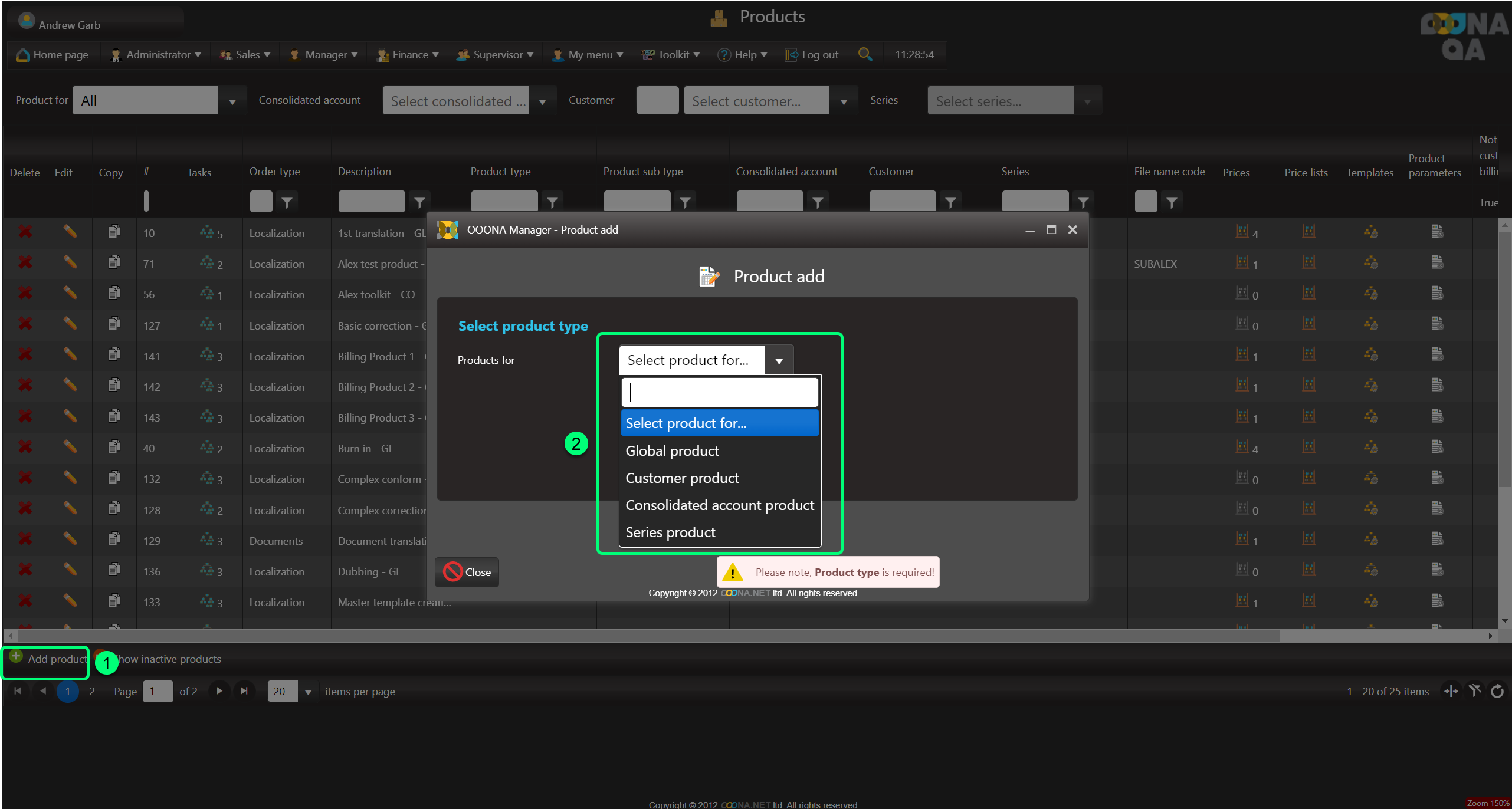
Task: Click the refresh icon at bottom right
Action: 1497,691
